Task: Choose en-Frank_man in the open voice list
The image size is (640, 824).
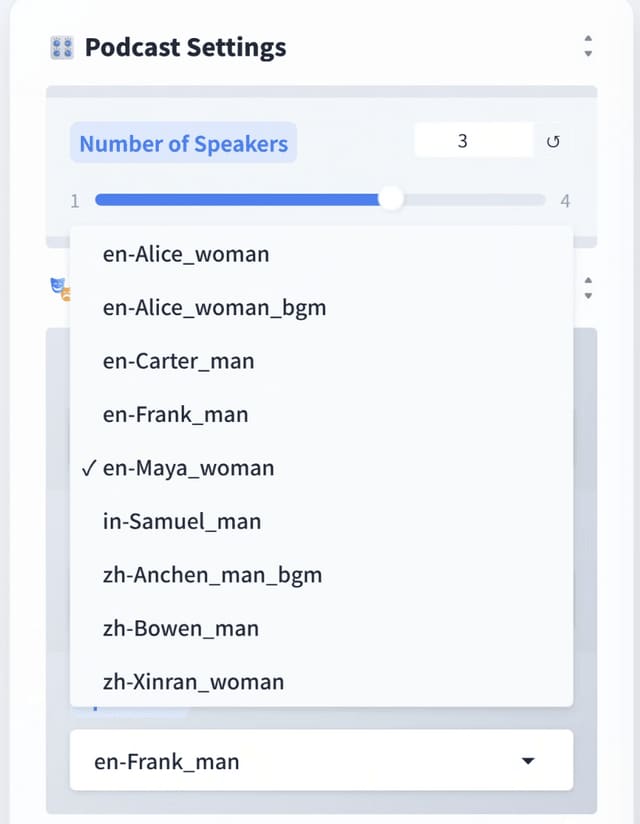Action: coord(175,414)
